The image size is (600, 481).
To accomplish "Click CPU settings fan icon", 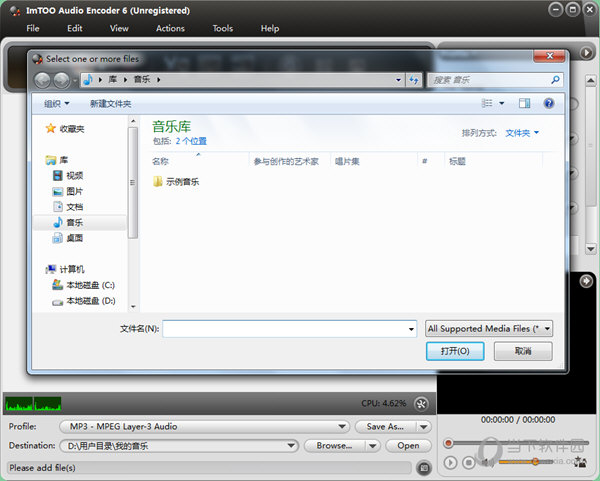I will 421,404.
